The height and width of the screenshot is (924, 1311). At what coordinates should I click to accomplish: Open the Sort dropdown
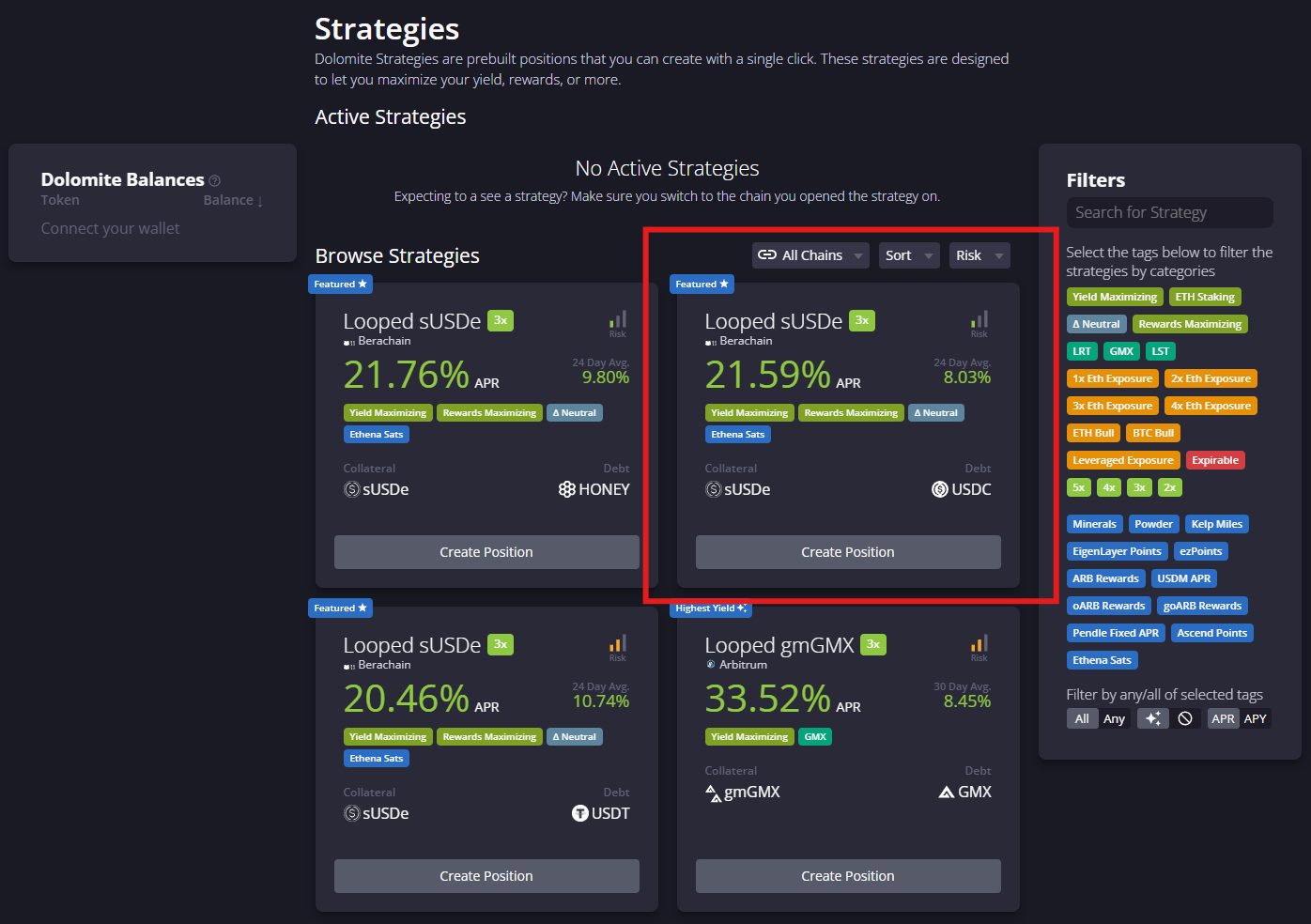coord(909,255)
